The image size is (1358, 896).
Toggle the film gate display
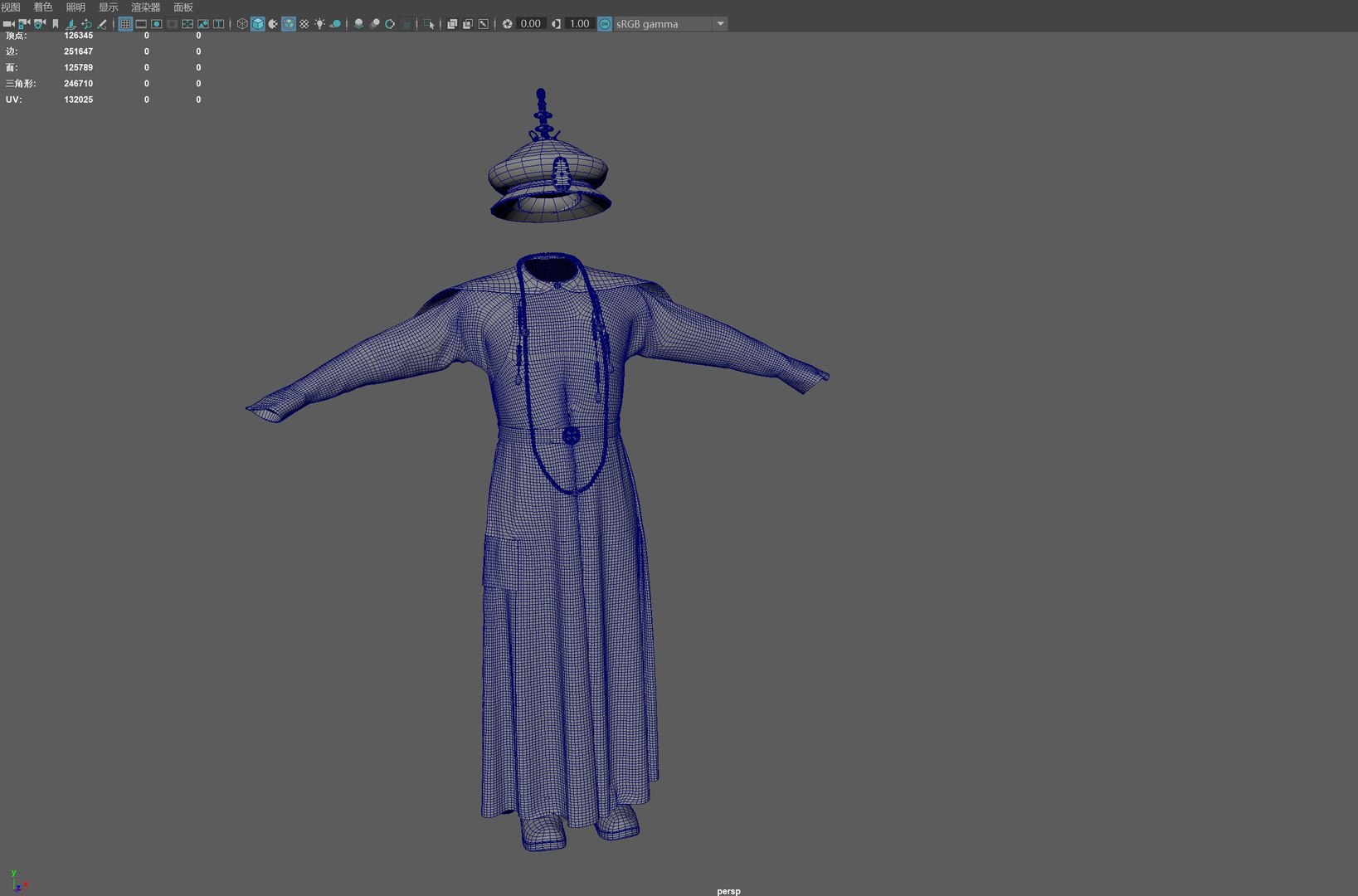point(141,24)
